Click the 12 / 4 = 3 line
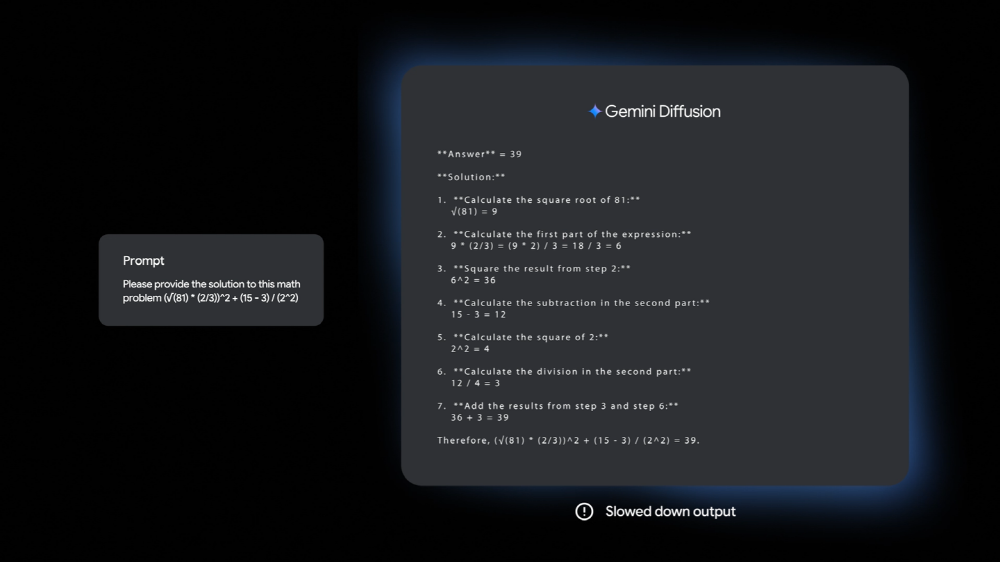 pos(475,383)
